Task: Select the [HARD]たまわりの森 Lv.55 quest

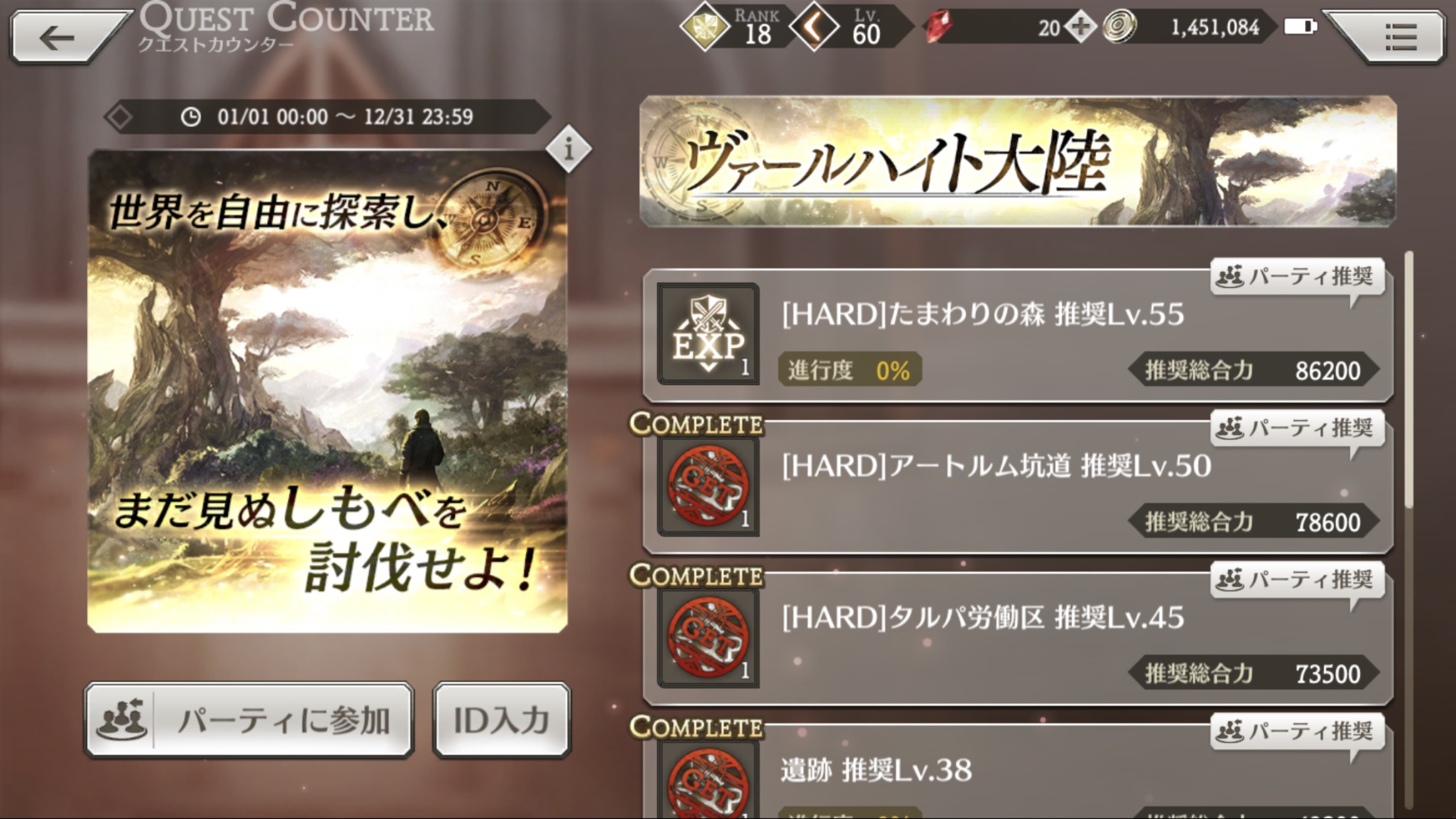Action: point(1018,335)
